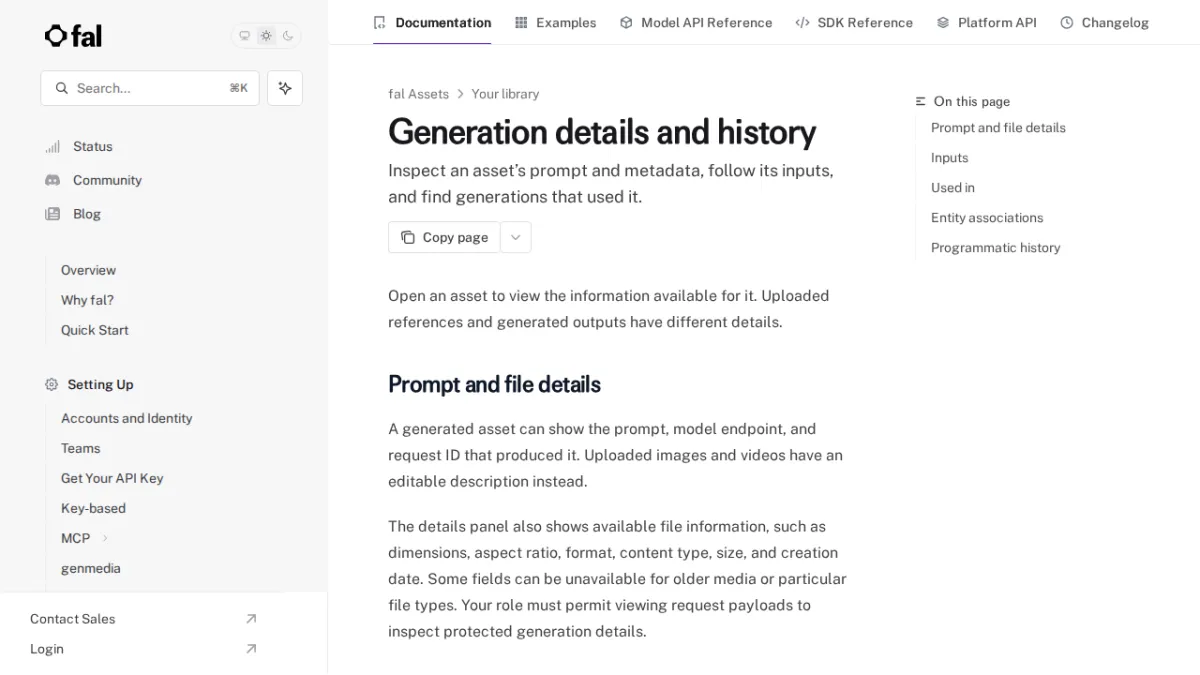The height and width of the screenshot is (675, 1200).
Task: Click the Generation details and history title
Action: point(602,132)
